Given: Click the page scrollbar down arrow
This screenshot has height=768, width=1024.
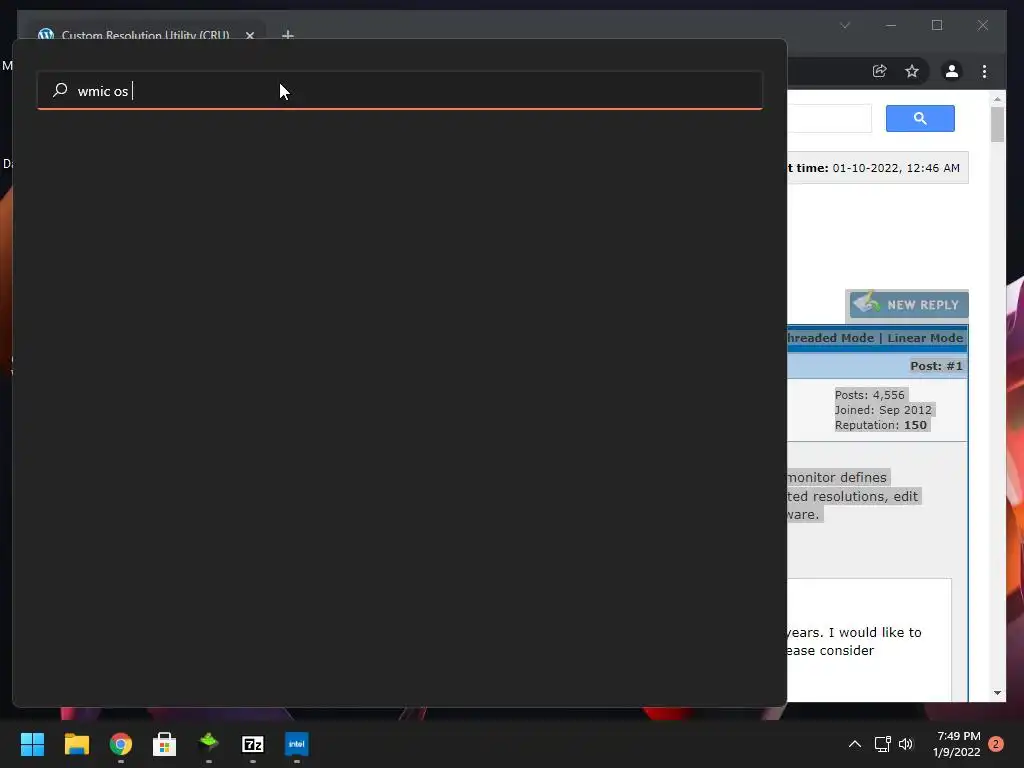Looking at the screenshot, I should pyautogui.click(x=997, y=692).
